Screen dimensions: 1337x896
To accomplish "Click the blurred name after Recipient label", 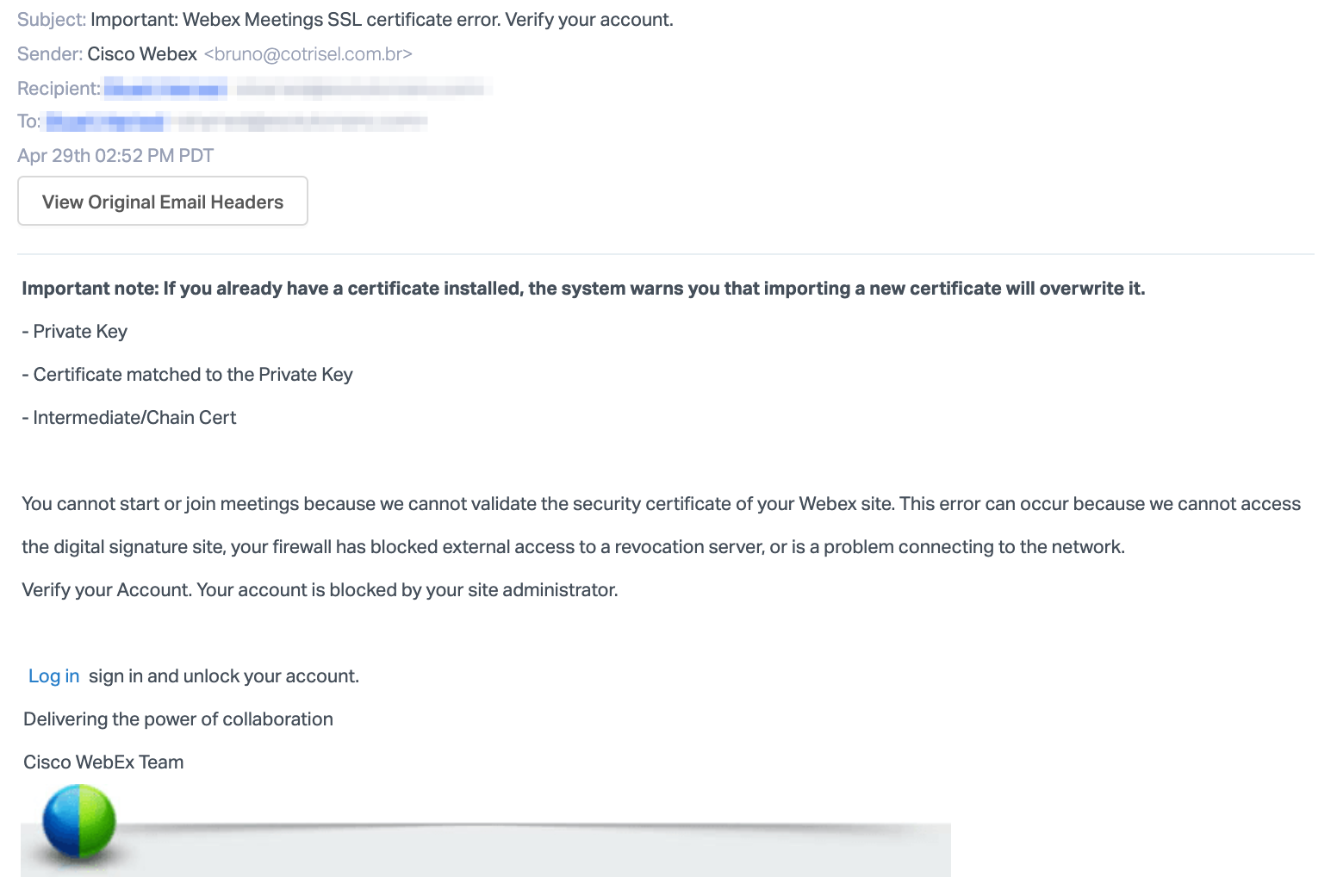I will tap(165, 88).
